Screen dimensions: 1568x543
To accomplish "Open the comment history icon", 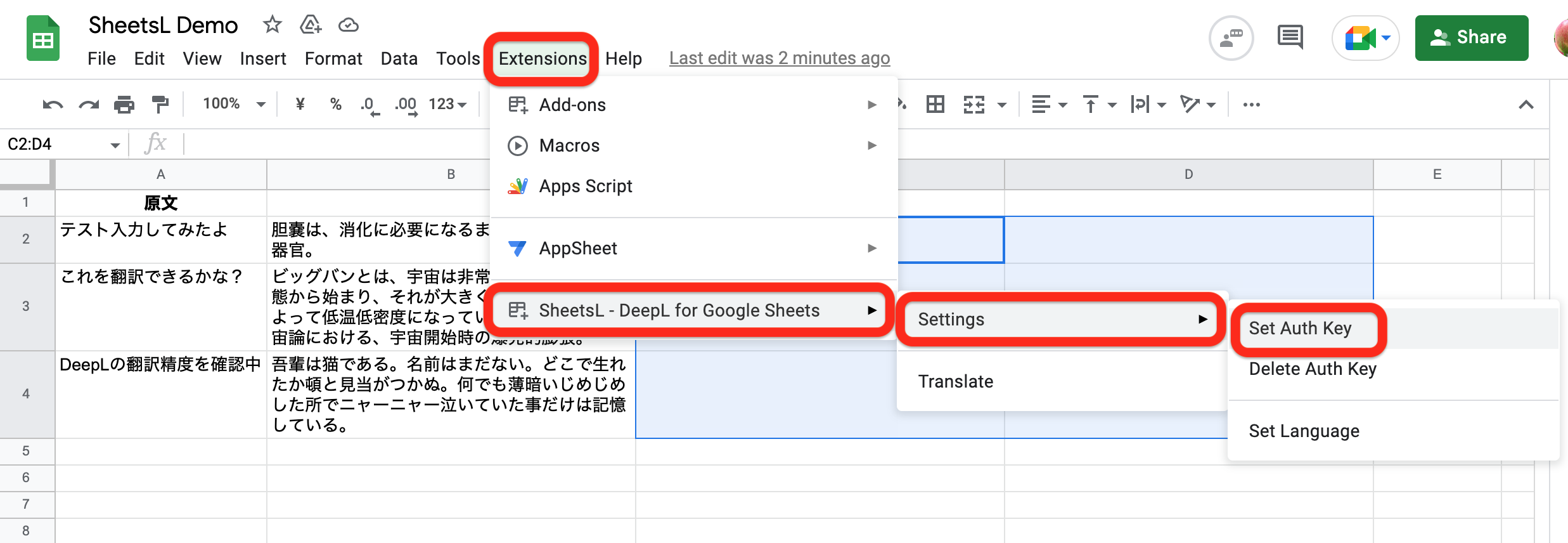I will point(1290,37).
